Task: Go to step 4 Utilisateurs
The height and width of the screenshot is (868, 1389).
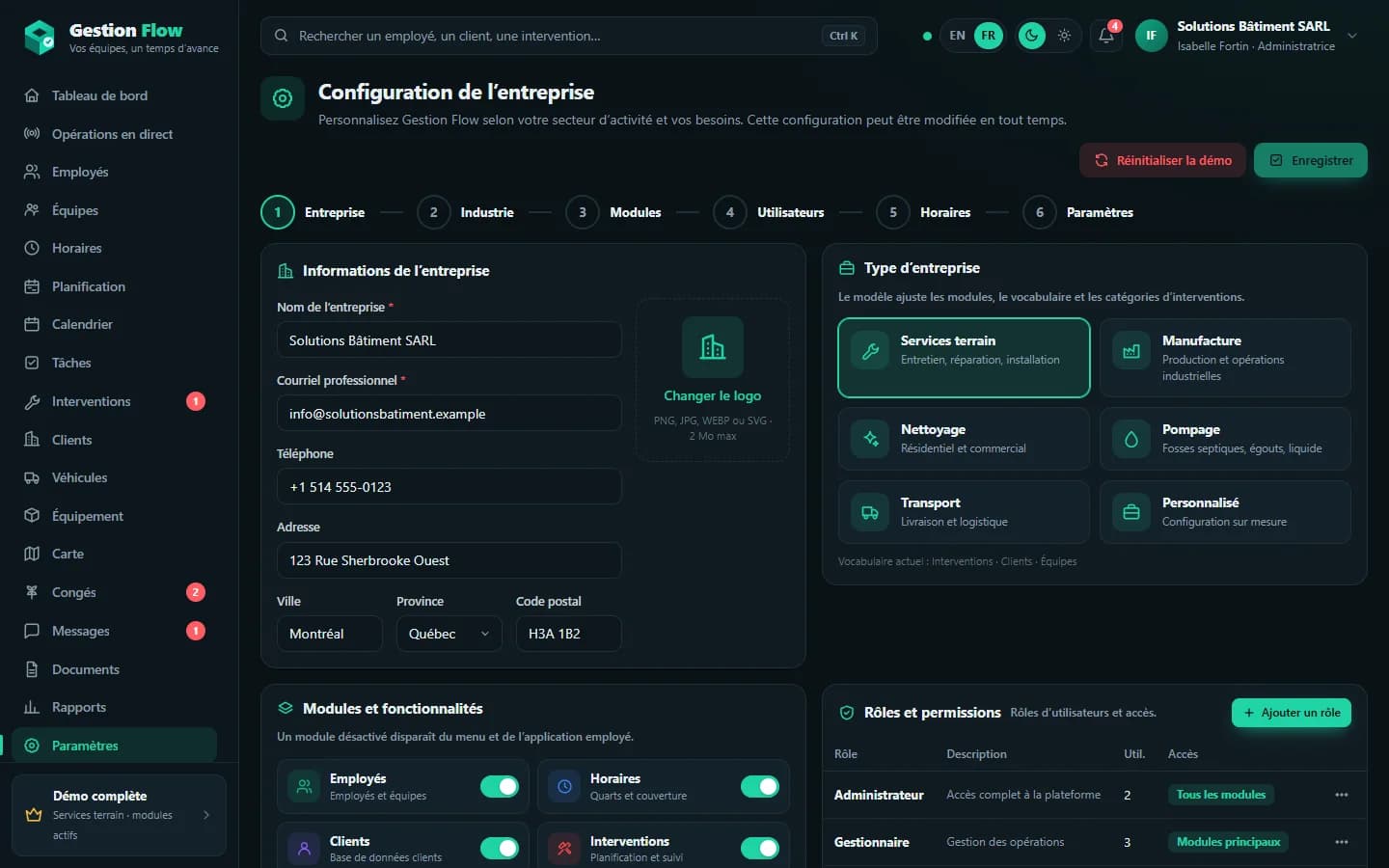Action: (x=769, y=212)
